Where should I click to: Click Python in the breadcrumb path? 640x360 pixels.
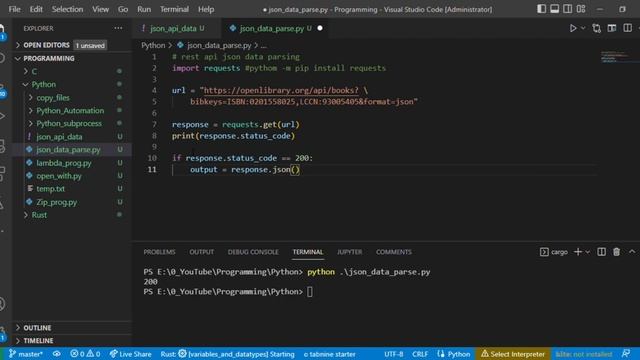[x=153, y=45]
